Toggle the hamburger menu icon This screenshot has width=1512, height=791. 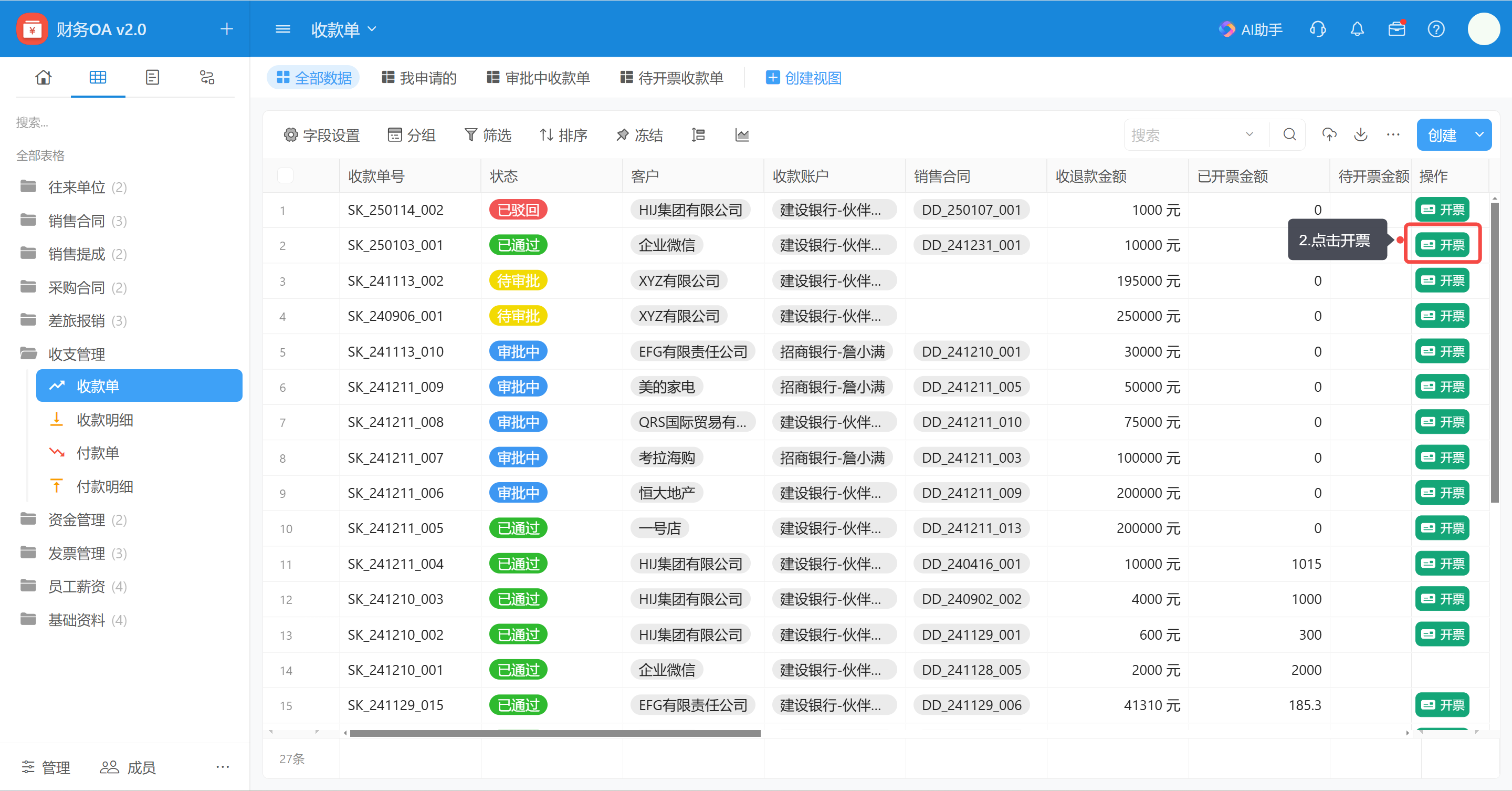coord(283,29)
